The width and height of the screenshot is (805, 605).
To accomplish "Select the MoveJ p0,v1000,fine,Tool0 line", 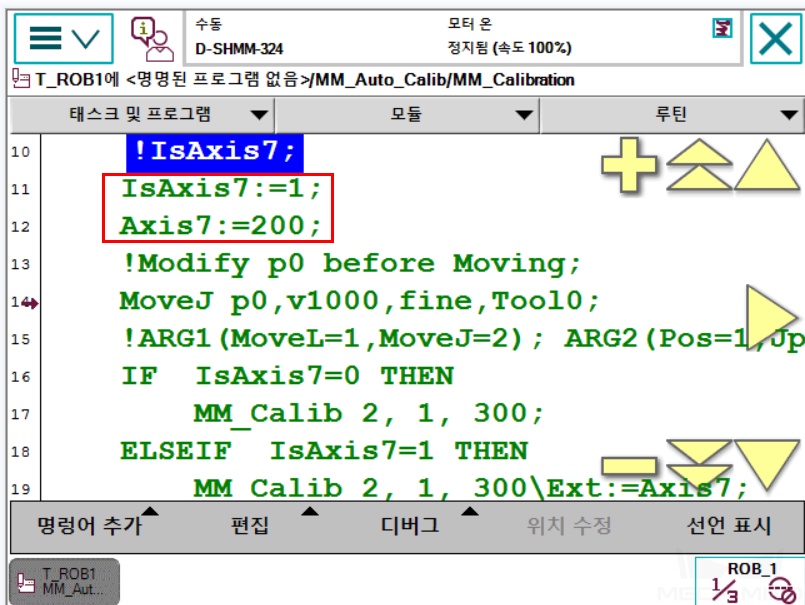I will click(359, 301).
